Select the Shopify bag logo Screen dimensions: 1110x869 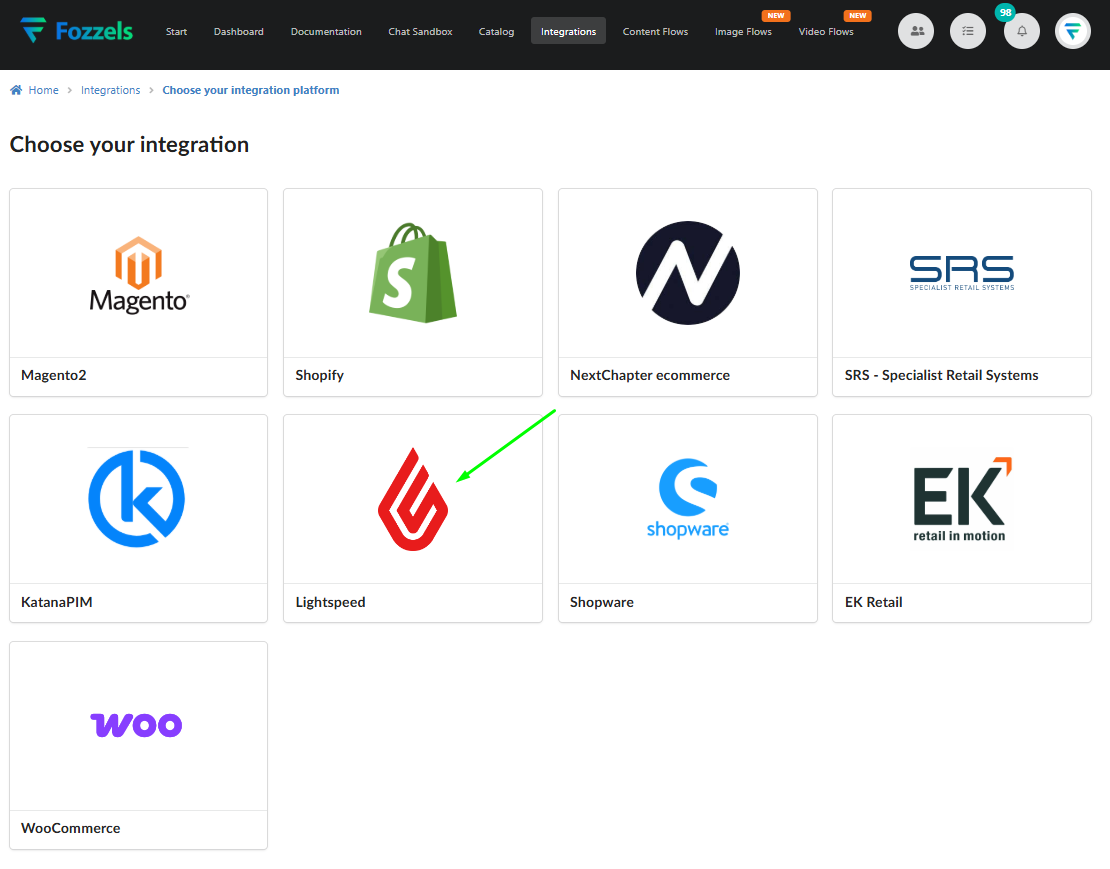[x=413, y=273]
